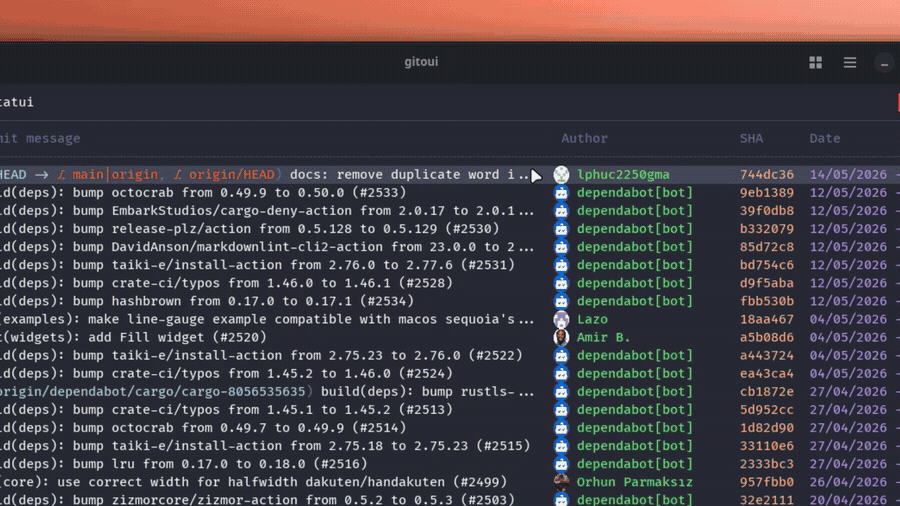Sort by the Date column header

tap(825, 138)
